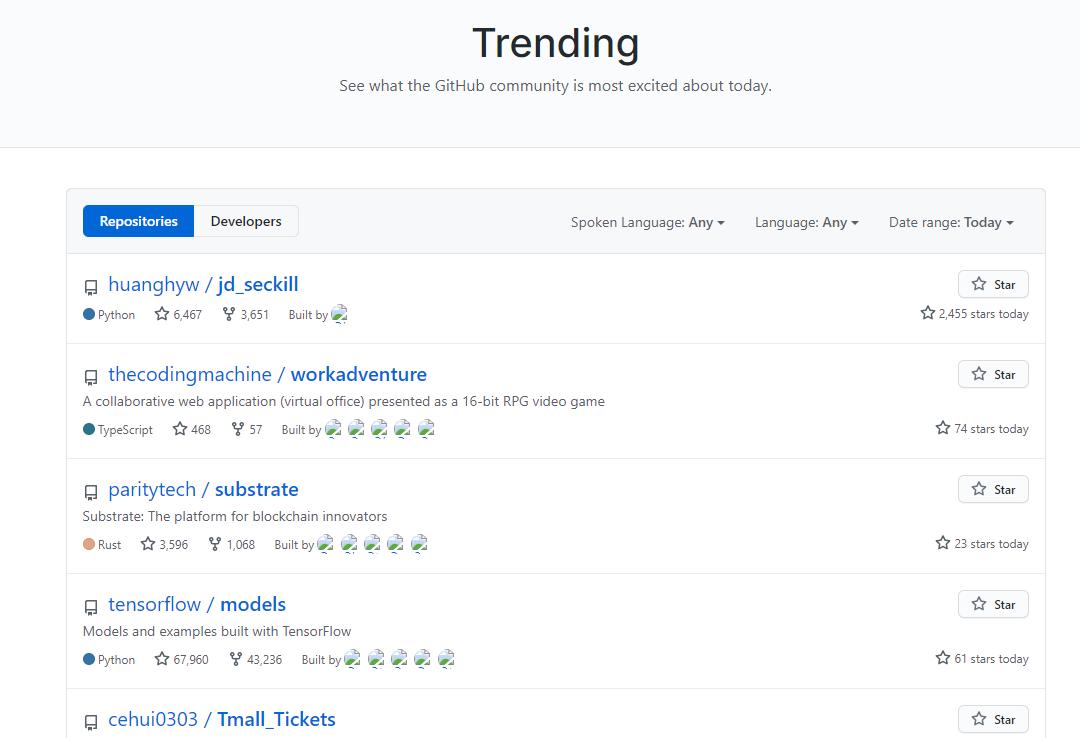Open the Spoken Language: Any dropdown
The image size is (1080, 738).
coord(647,223)
